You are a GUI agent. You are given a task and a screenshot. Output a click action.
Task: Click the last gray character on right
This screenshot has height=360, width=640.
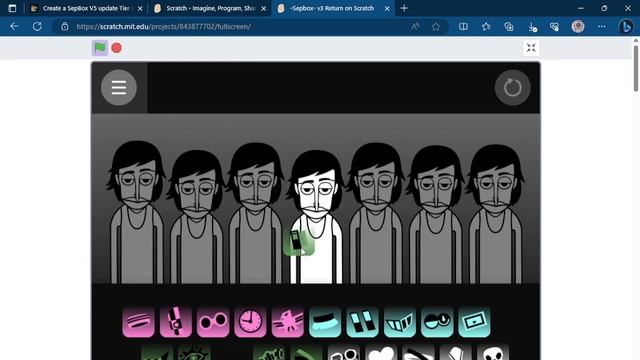pyautogui.click(x=495, y=214)
